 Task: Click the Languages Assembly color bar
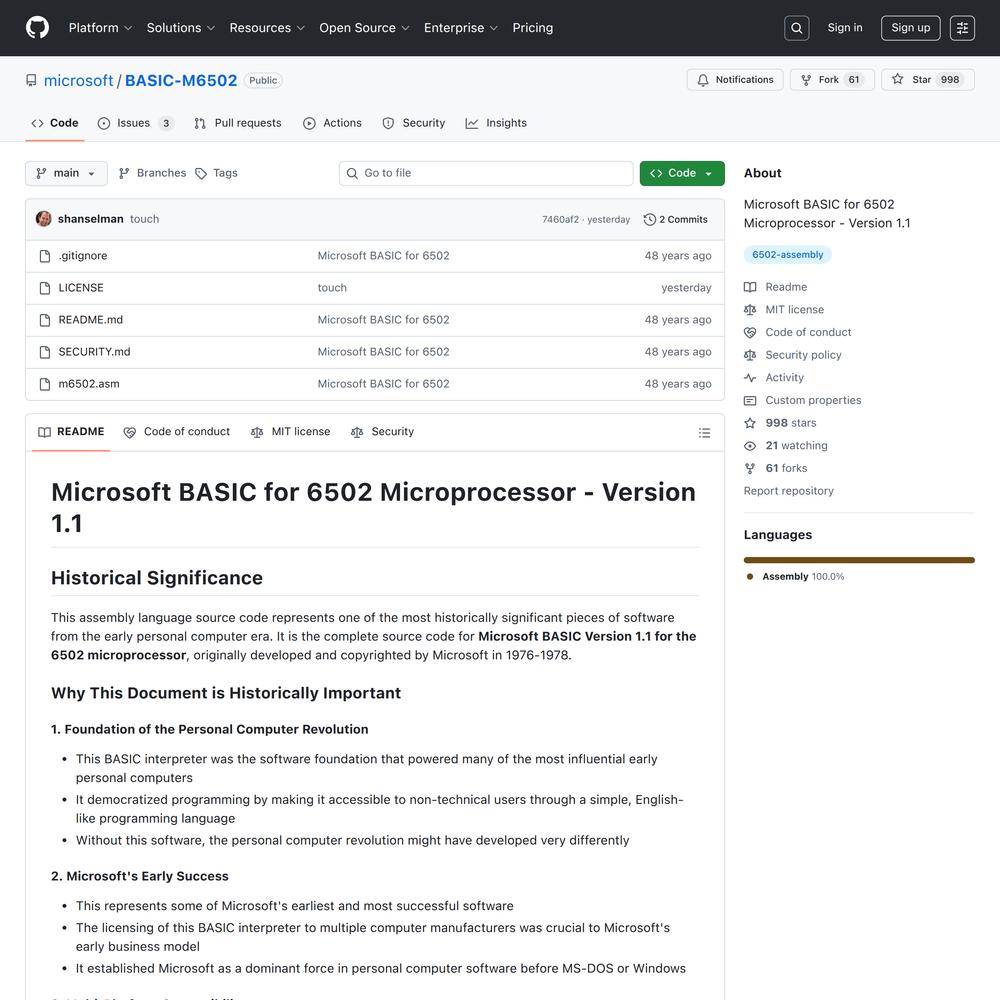click(x=859, y=560)
